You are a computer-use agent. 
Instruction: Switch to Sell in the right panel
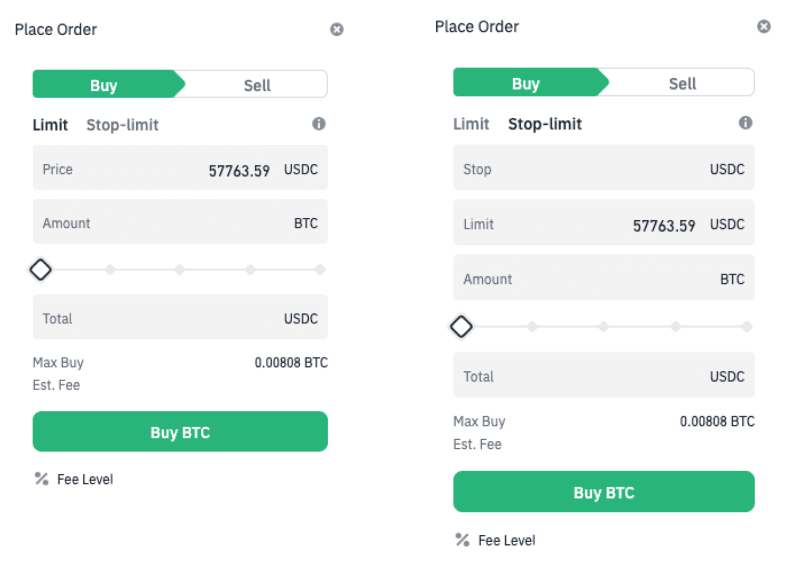pyautogui.click(x=682, y=83)
